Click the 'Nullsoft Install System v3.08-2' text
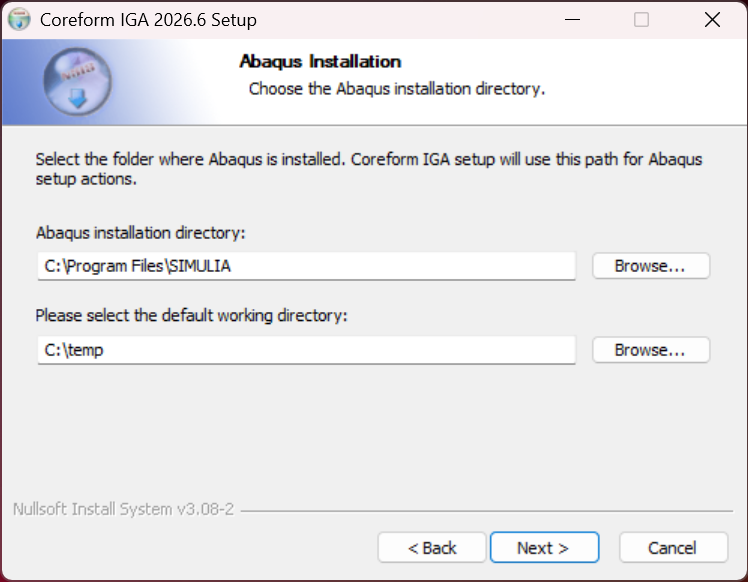This screenshot has width=748, height=582. click(x=123, y=509)
